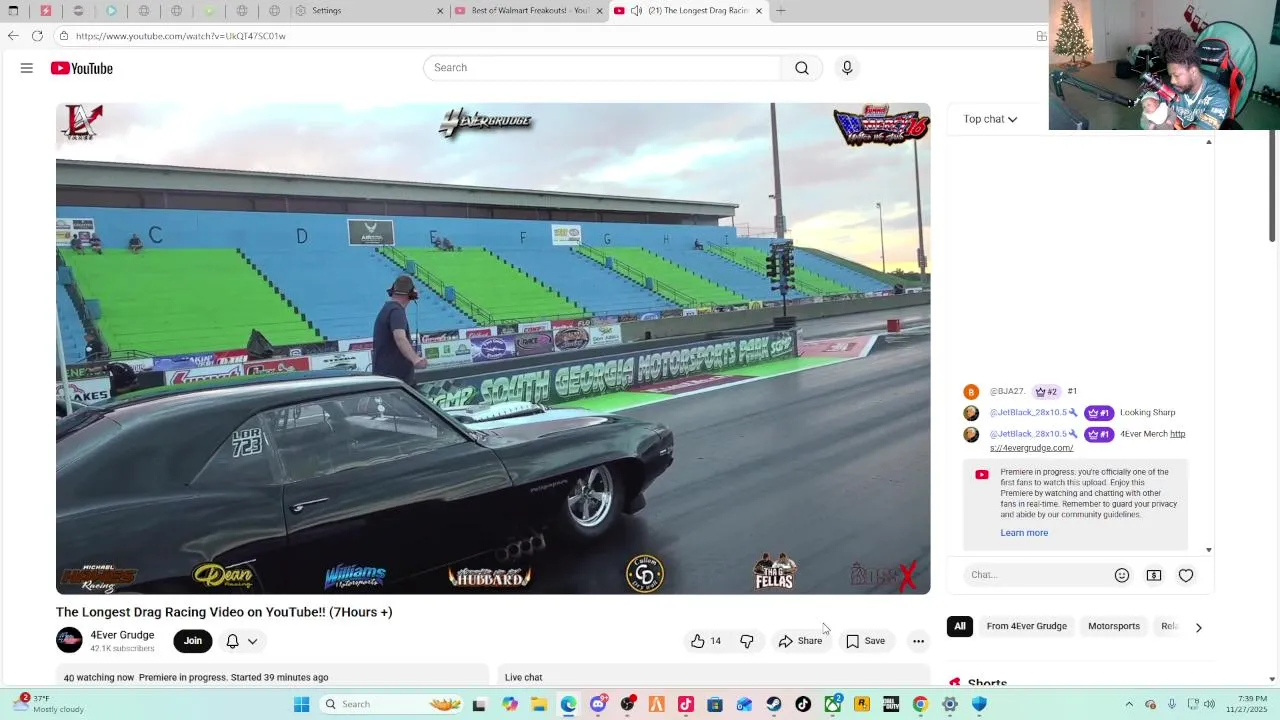Open the weather widget showing 37°F

tap(47, 704)
